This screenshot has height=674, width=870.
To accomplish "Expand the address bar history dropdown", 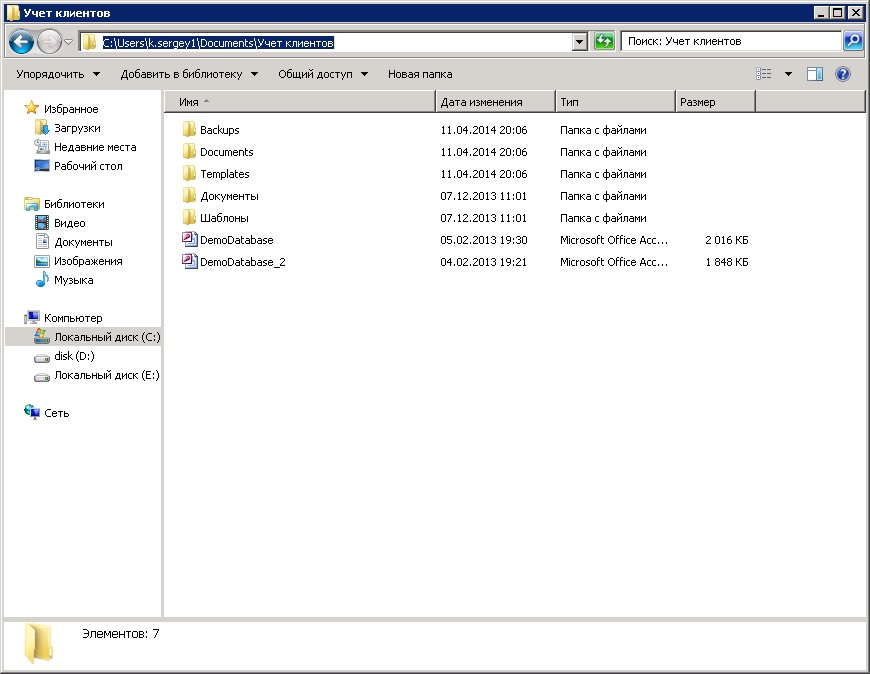I will 579,42.
